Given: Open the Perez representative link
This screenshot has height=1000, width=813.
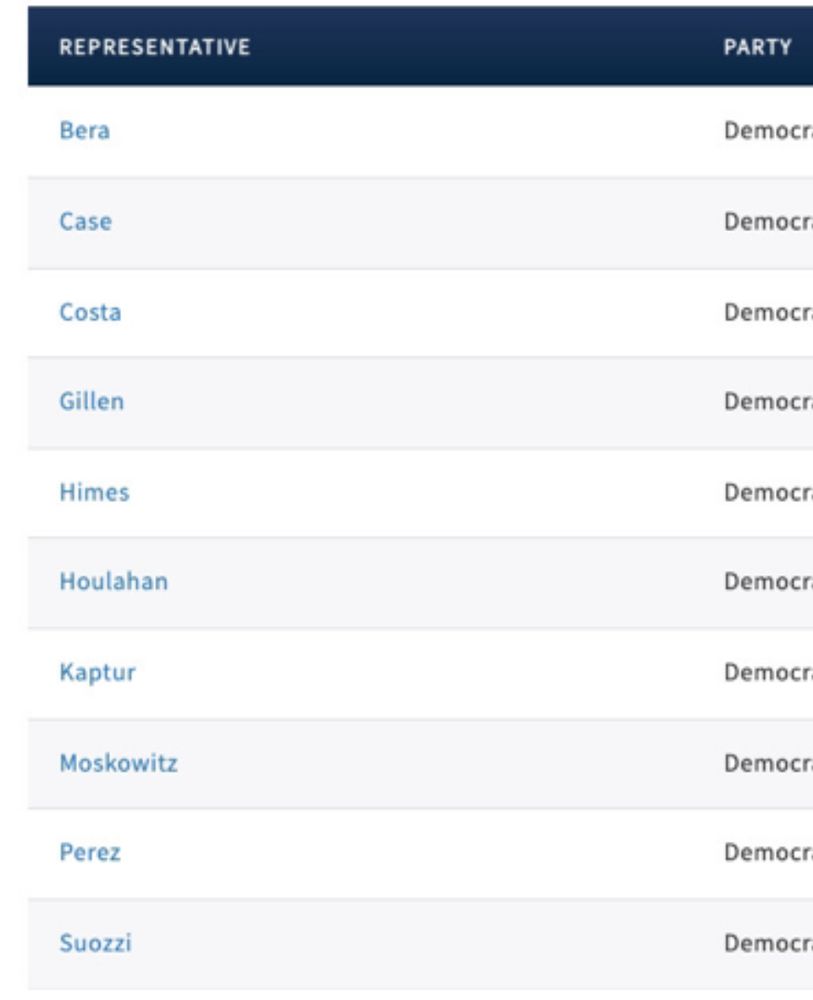Looking at the screenshot, I should click(x=89, y=853).
